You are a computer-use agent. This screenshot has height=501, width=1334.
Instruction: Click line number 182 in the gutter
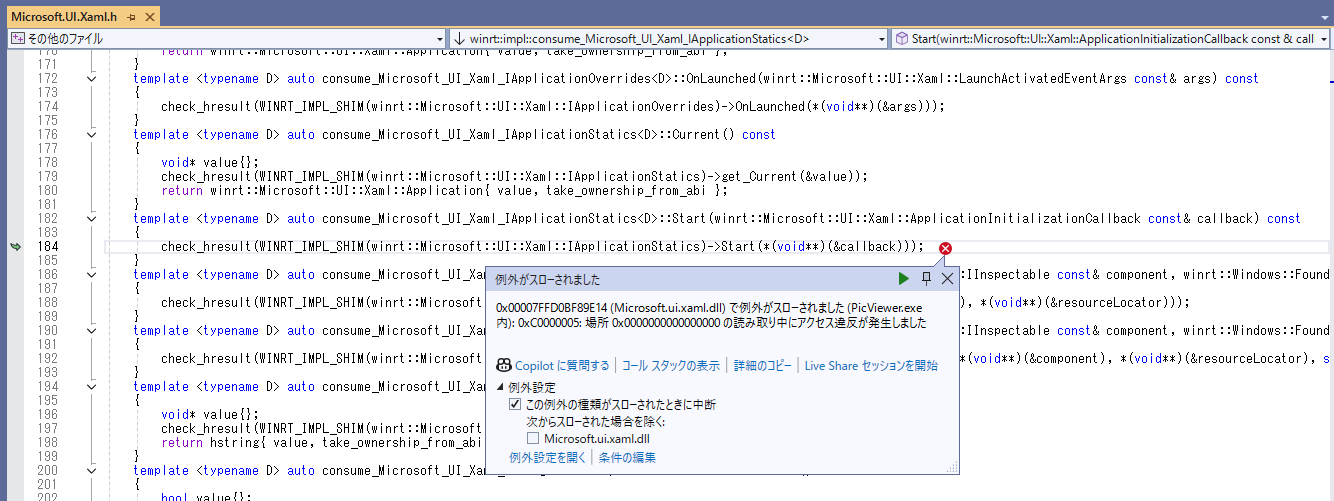(x=46, y=218)
